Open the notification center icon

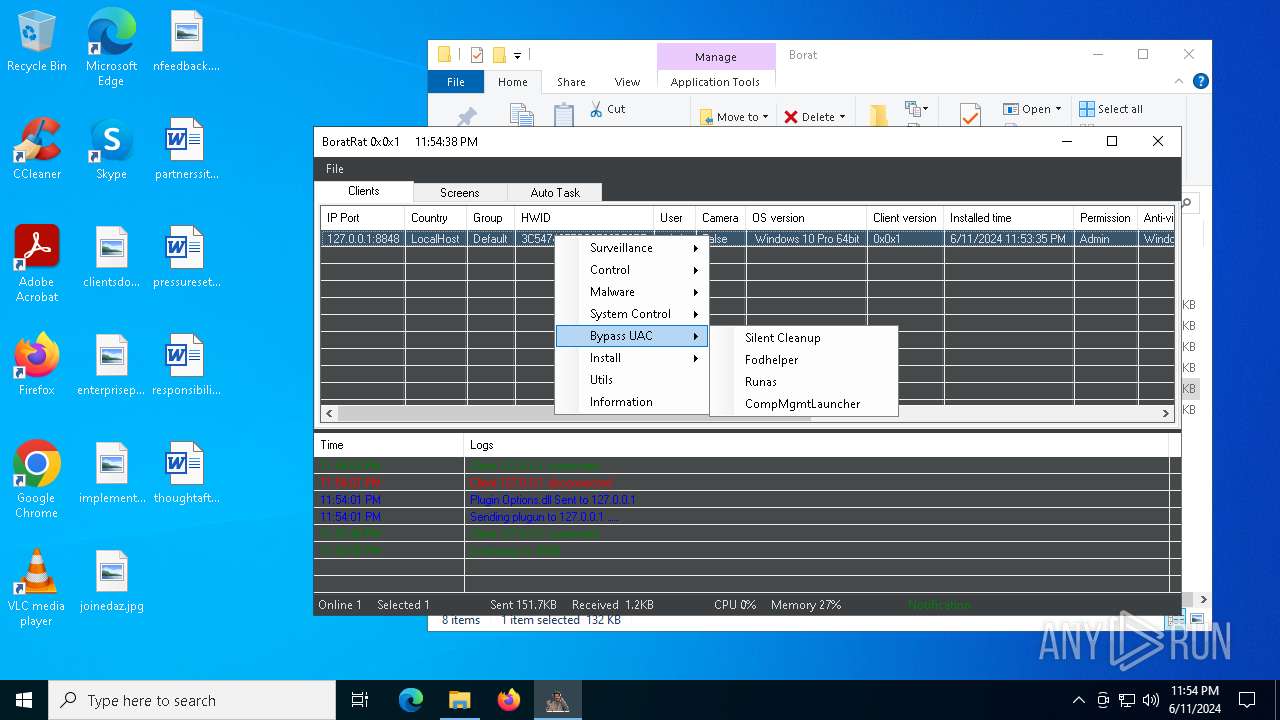coord(1247,700)
